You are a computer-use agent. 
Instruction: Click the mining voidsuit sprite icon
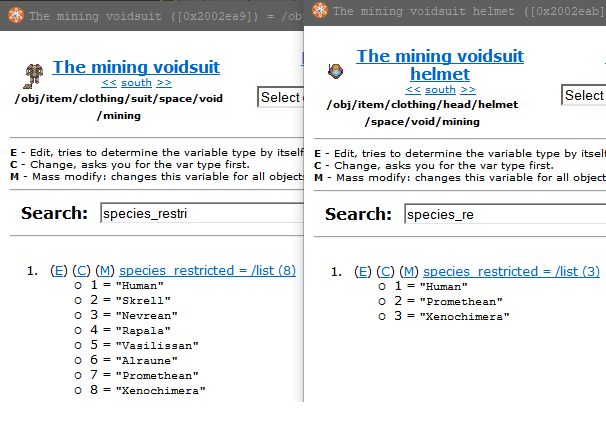coord(34,76)
